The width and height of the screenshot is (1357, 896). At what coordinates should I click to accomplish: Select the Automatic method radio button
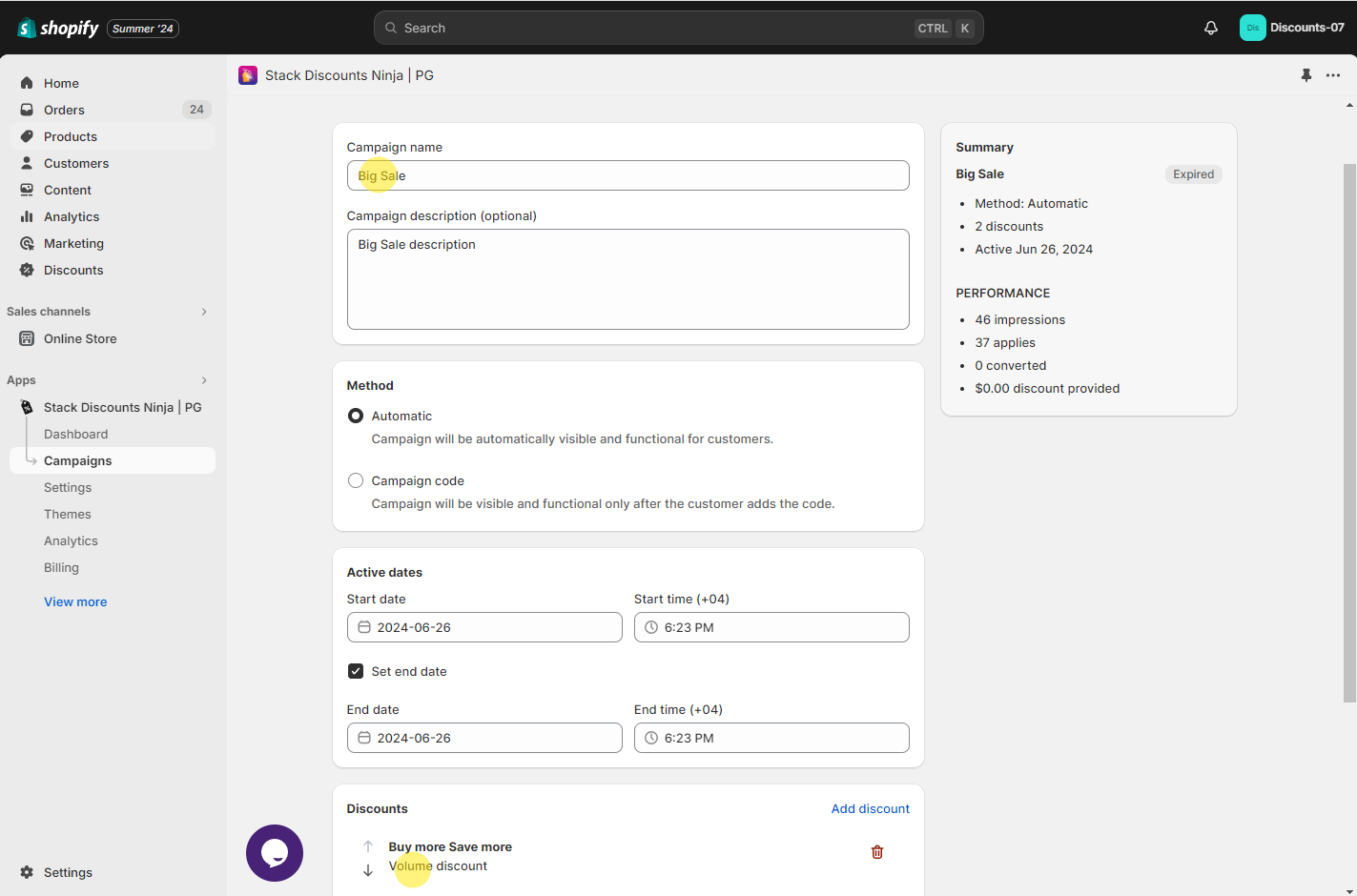pyautogui.click(x=356, y=416)
